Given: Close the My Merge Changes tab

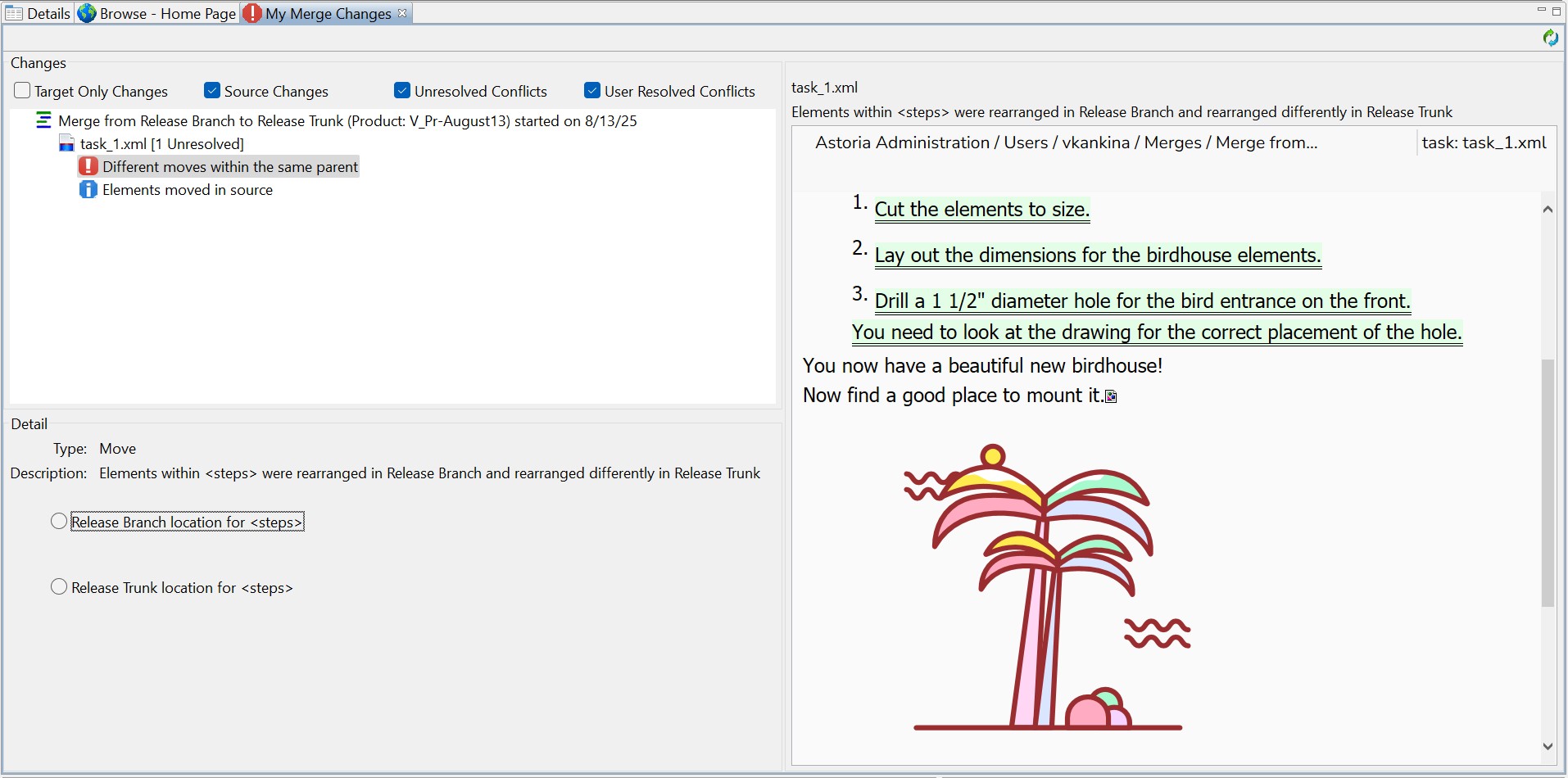Looking at the screenshot, I should tap(402, 13).
